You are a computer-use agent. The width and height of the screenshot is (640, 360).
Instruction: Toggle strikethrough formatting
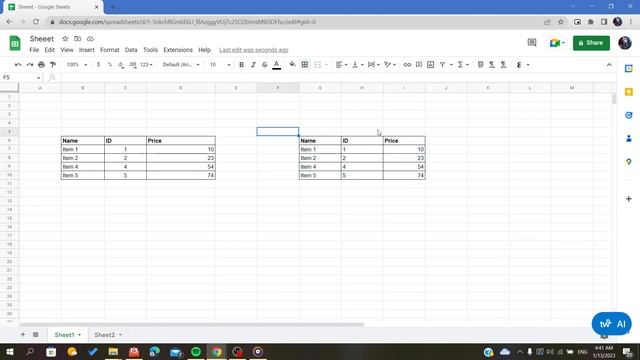264,64
